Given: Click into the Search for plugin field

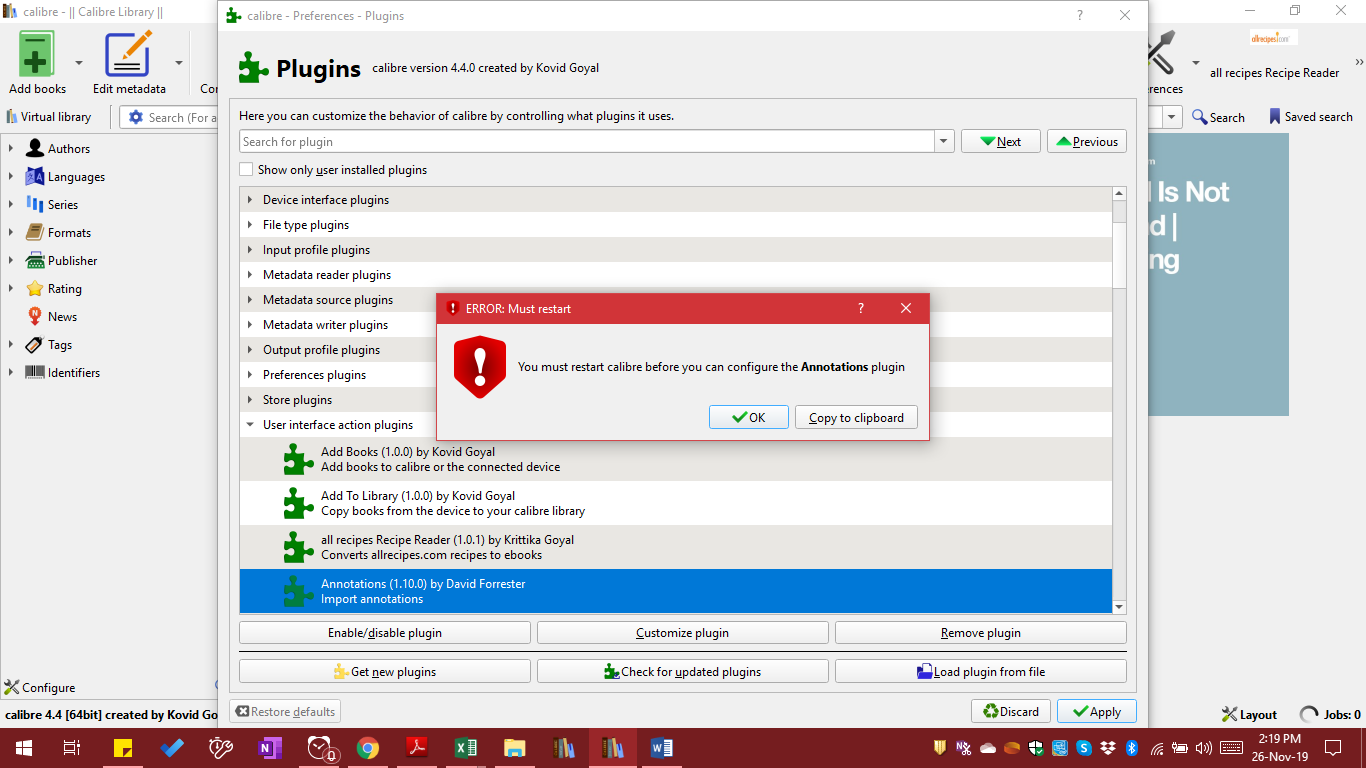Looking at the screenshot, I should [x=587, y=142].
